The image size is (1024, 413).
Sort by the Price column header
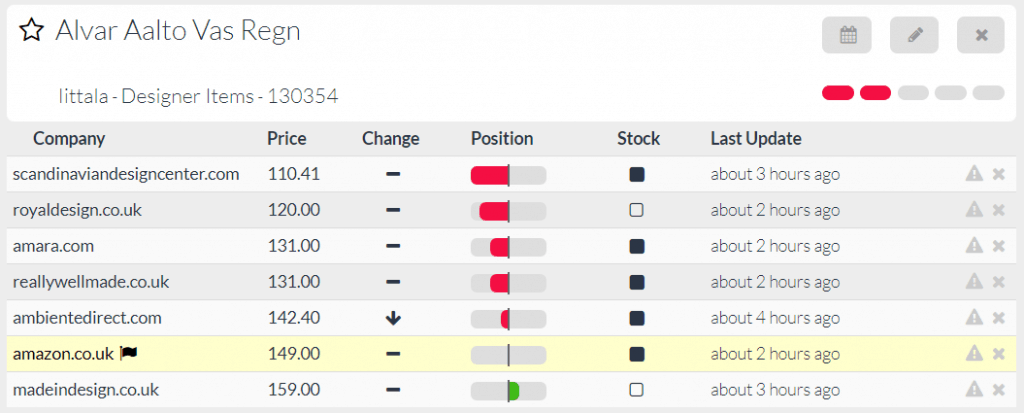(287, 139)
